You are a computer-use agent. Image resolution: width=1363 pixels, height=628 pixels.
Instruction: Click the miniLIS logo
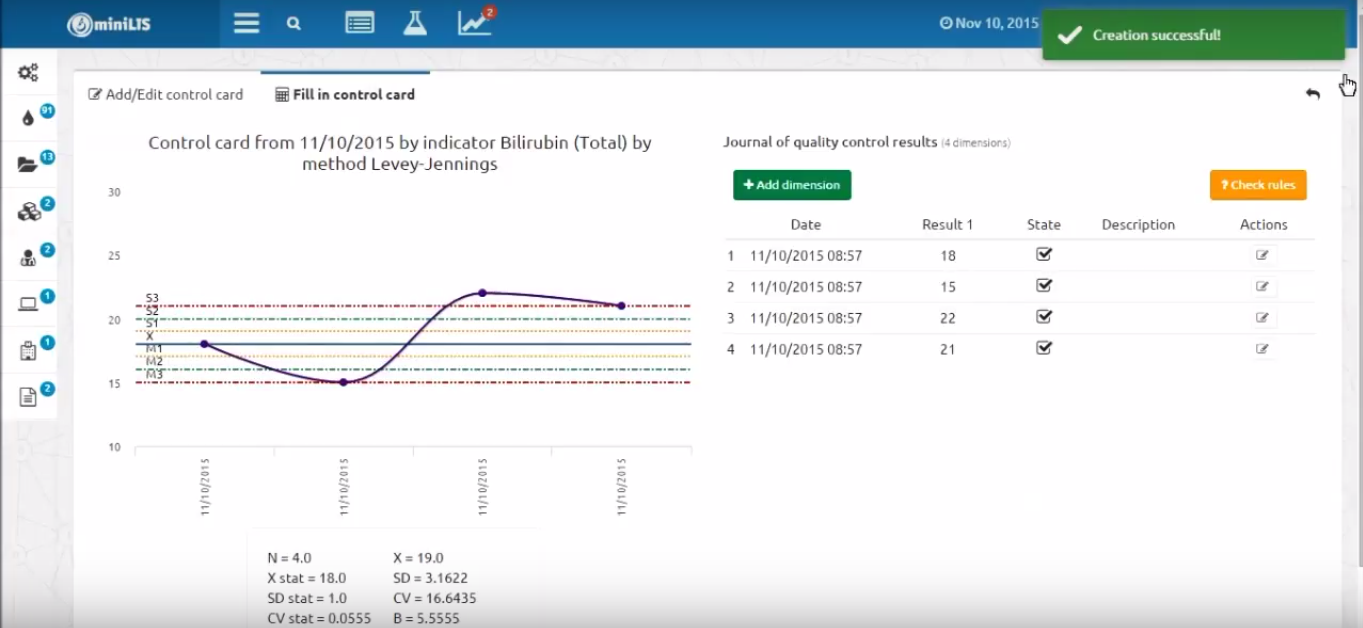108,25
